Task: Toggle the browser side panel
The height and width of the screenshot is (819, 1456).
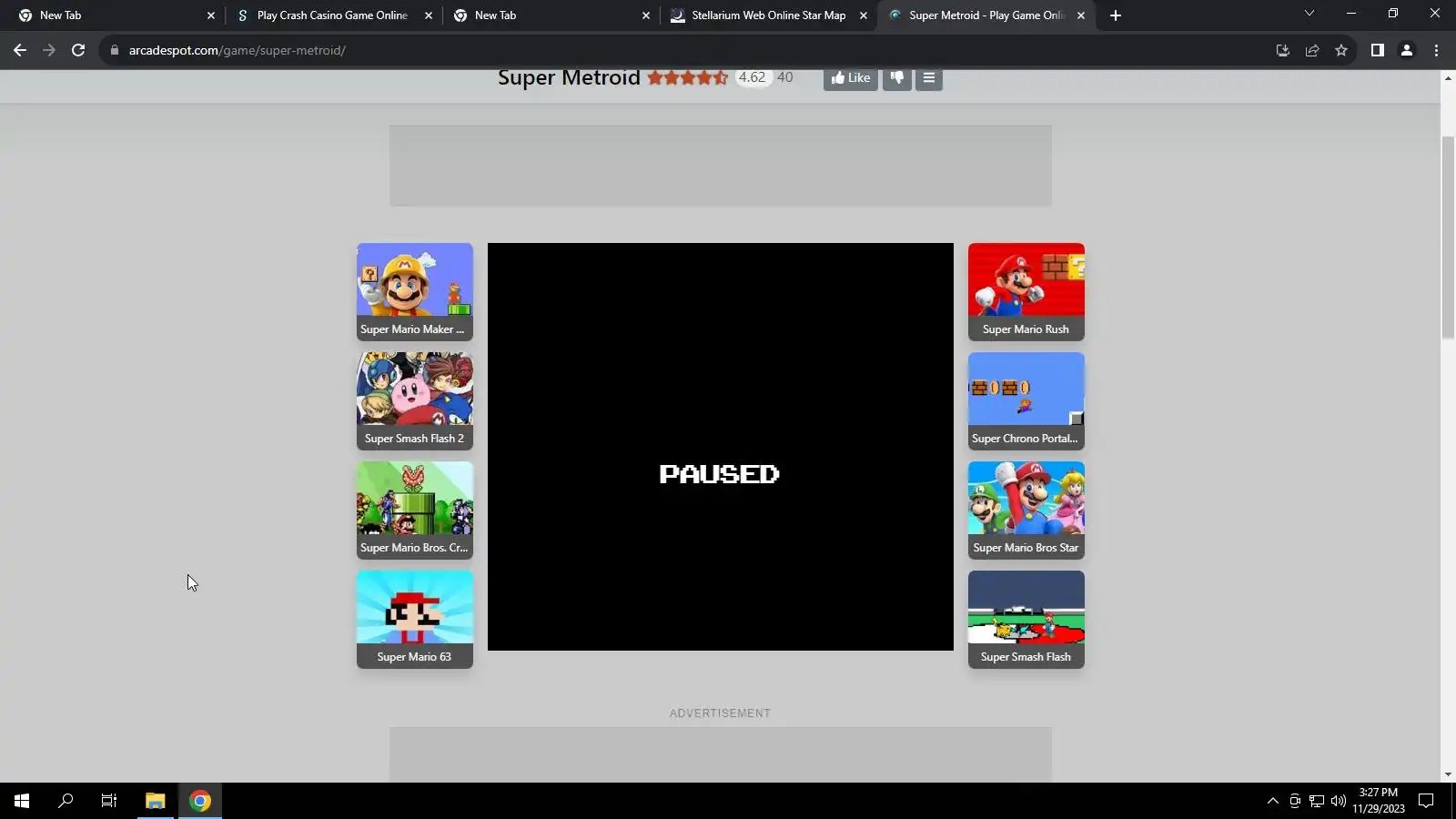Action: (1378, 50)
